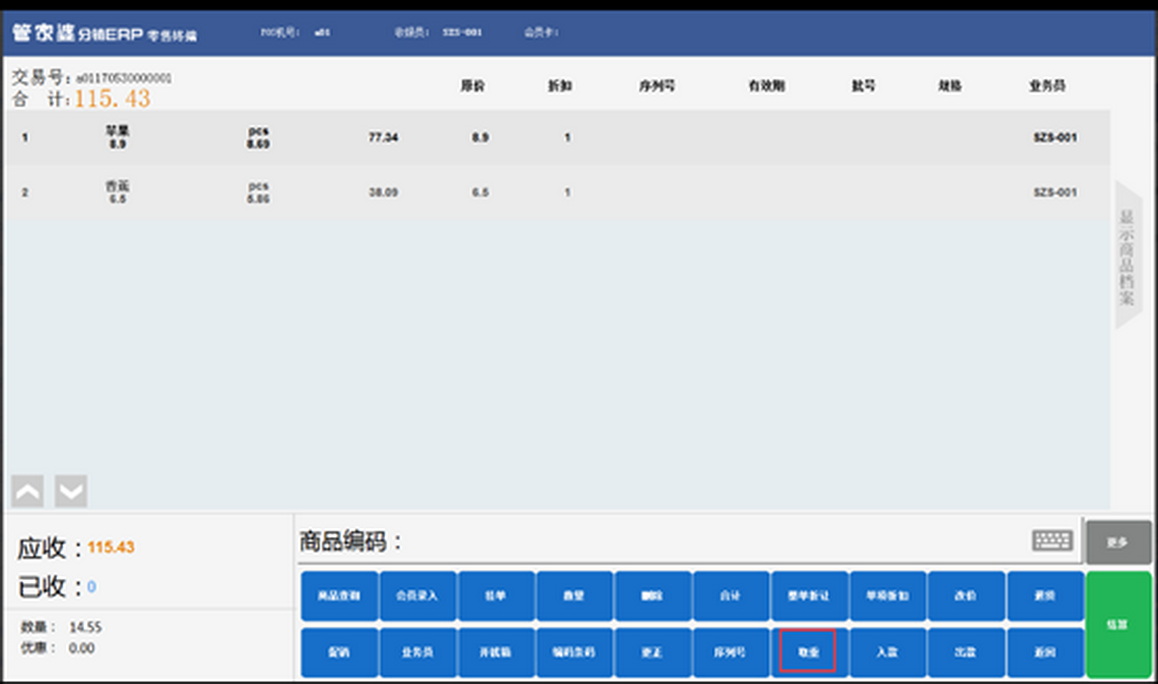Screen dimensions: 1158x684
Task: Open 商品查询 product search
Action: click(339, 596)
